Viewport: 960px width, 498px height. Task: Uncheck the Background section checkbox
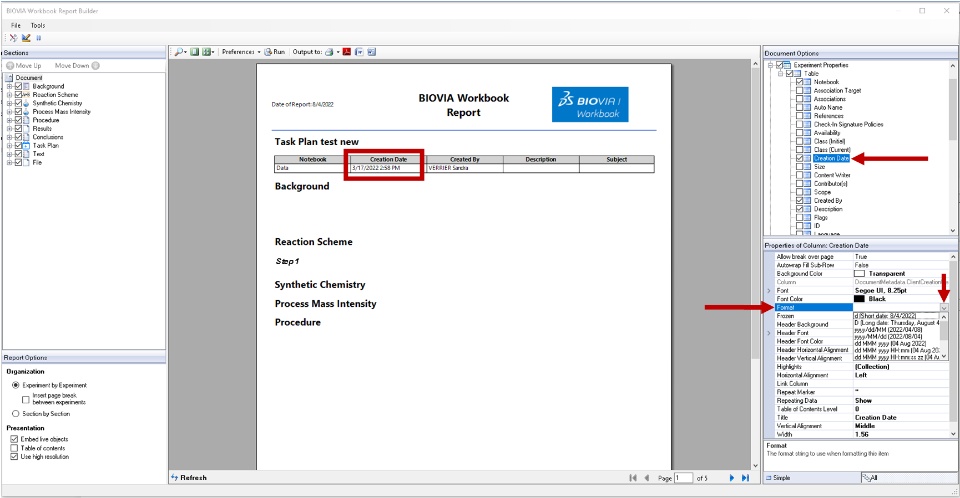pyautogui.click(x=18, y=86)
